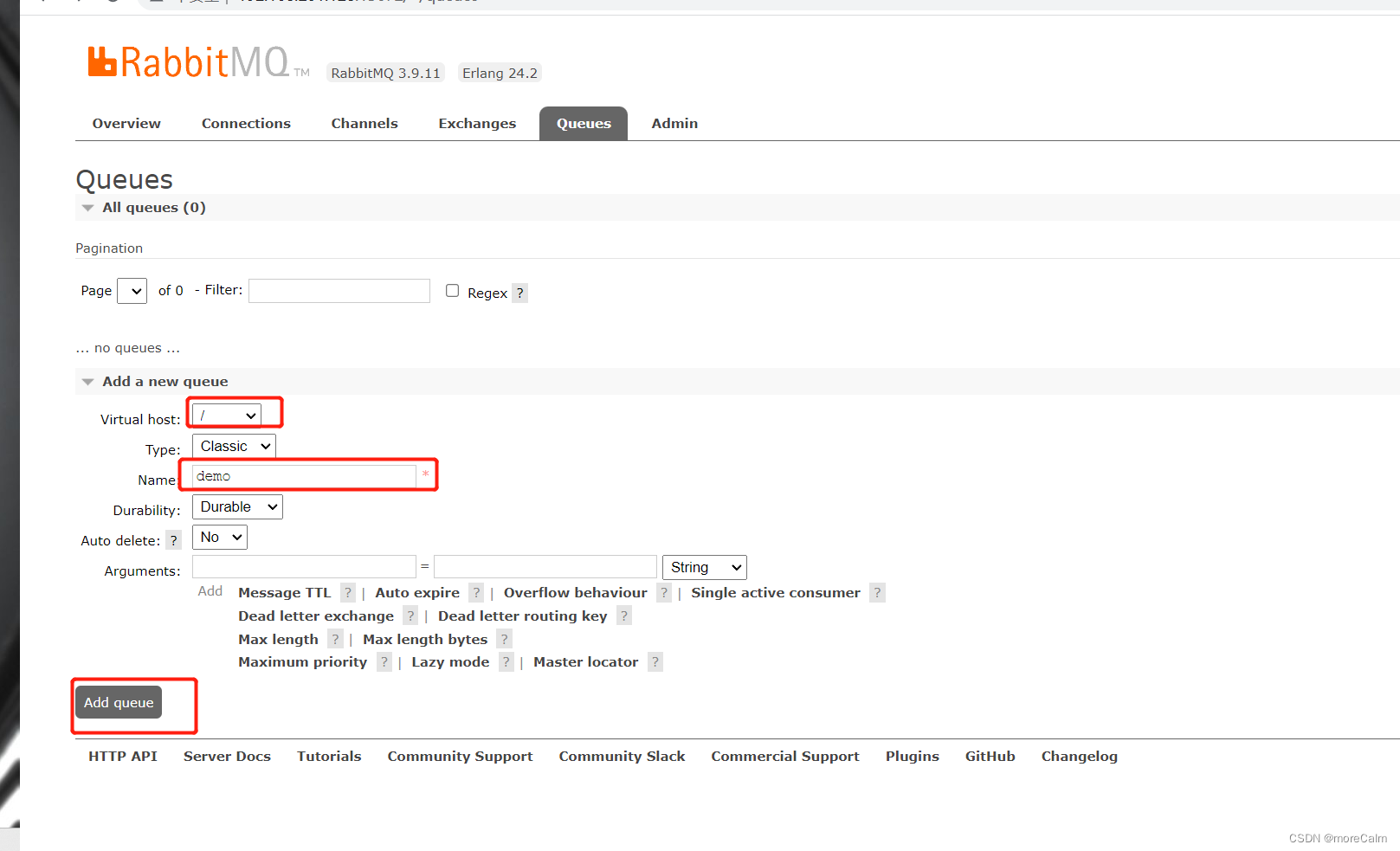1400x851 pixels.
Task: Open help for Max length bytes
Action: pos(504,639)
